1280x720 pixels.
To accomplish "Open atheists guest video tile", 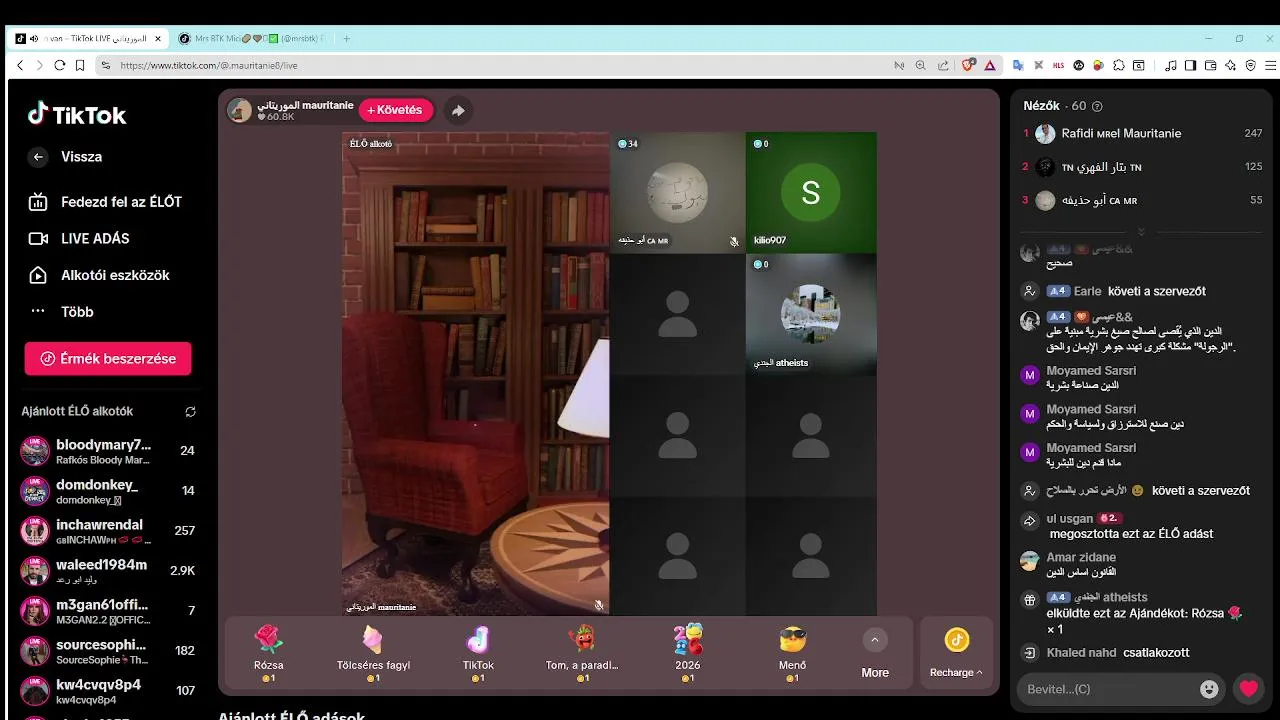I will pyautogui.click(x=811, y=314).
